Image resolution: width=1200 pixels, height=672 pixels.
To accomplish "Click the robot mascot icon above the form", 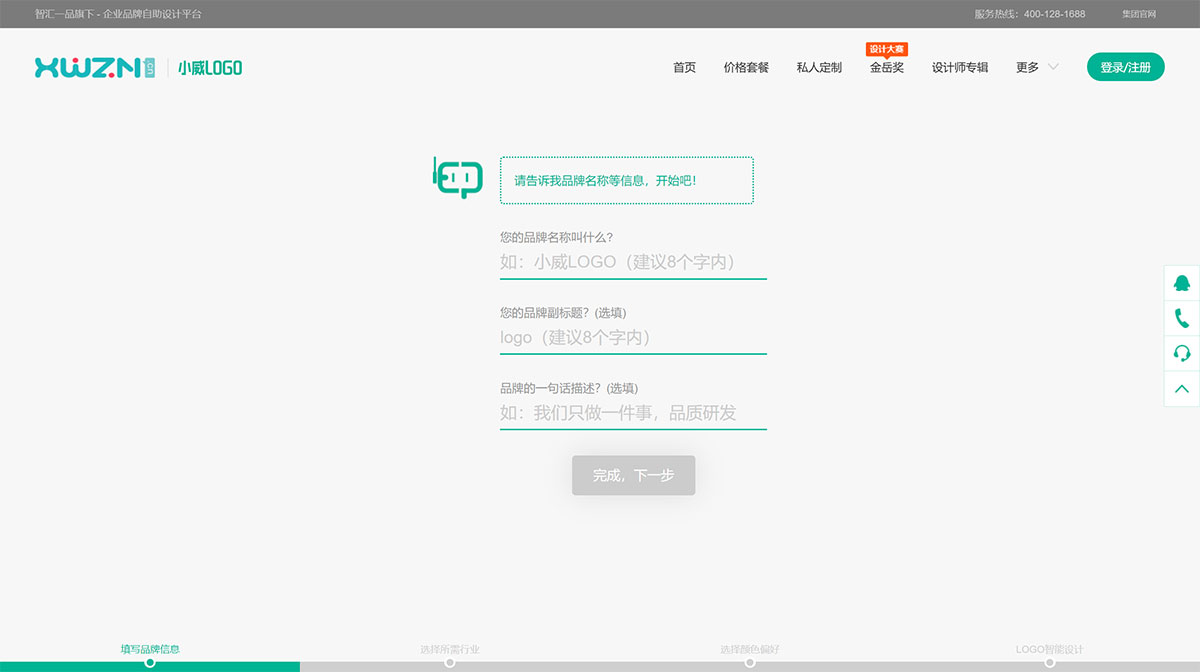I will coord(458,176).
